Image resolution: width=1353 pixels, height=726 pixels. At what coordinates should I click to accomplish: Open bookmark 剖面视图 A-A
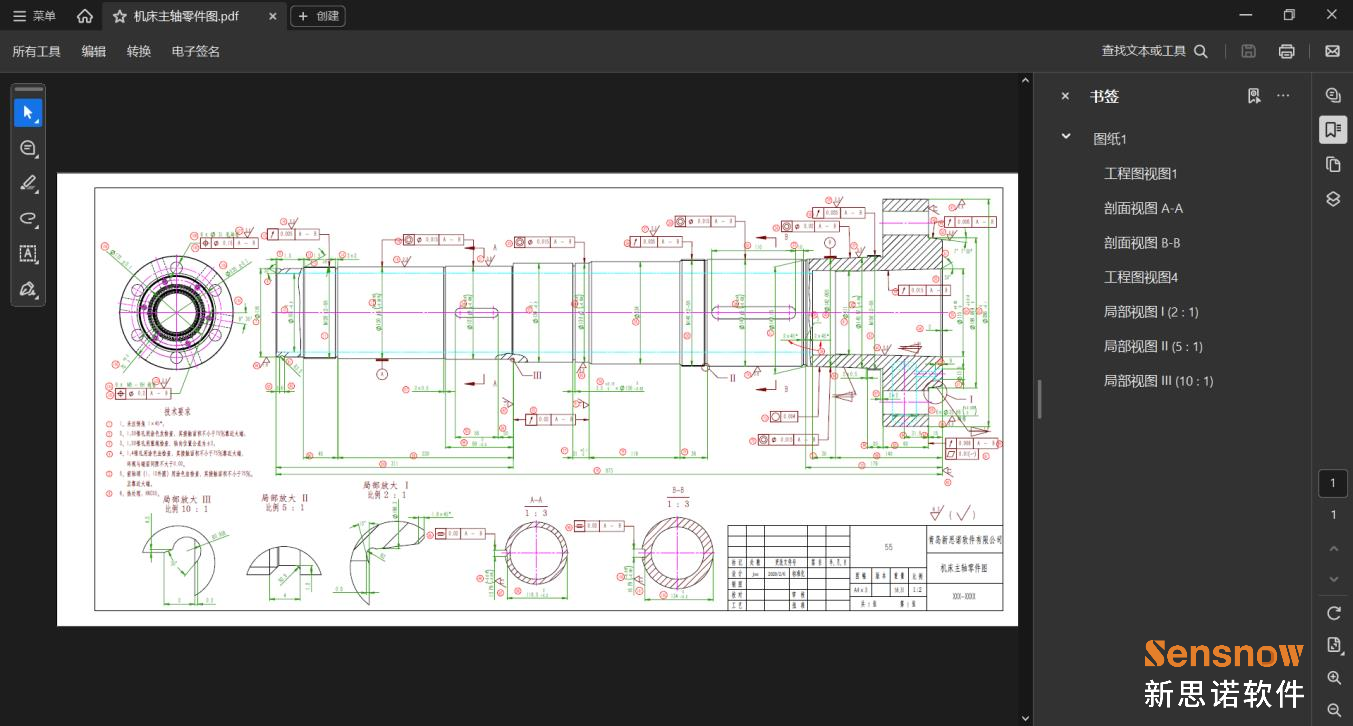(x=1143, y=208)
